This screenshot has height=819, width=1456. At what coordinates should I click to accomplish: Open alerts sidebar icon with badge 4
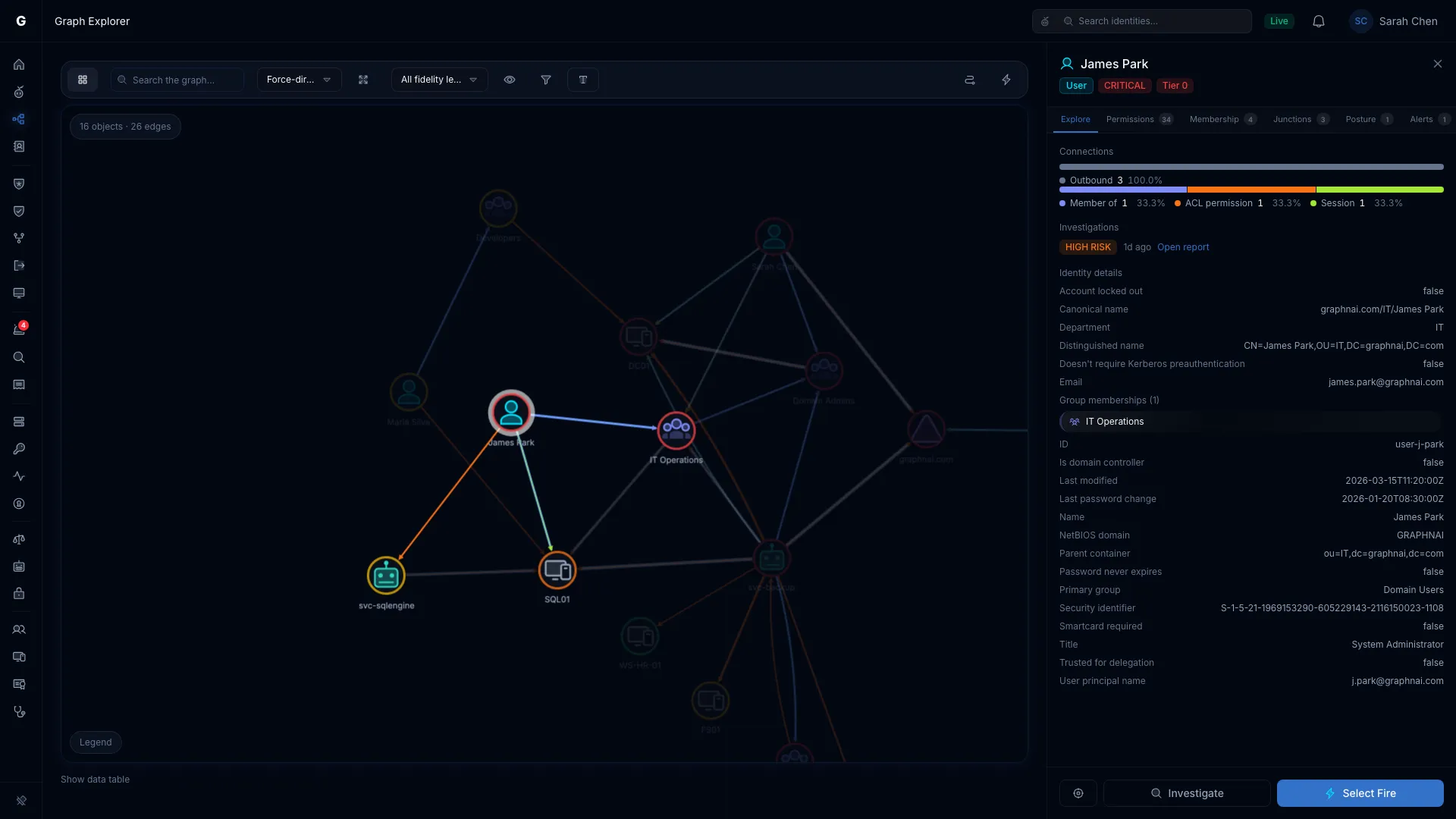click(19, 329)
